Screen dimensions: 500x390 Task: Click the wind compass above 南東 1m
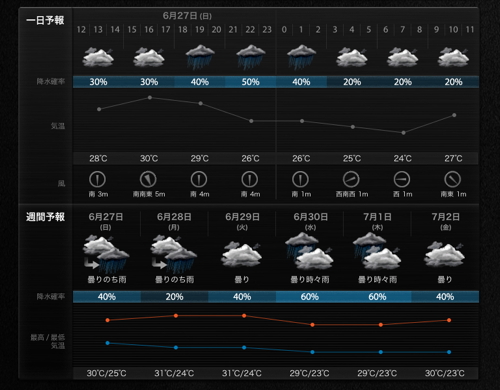coord(453,179)
